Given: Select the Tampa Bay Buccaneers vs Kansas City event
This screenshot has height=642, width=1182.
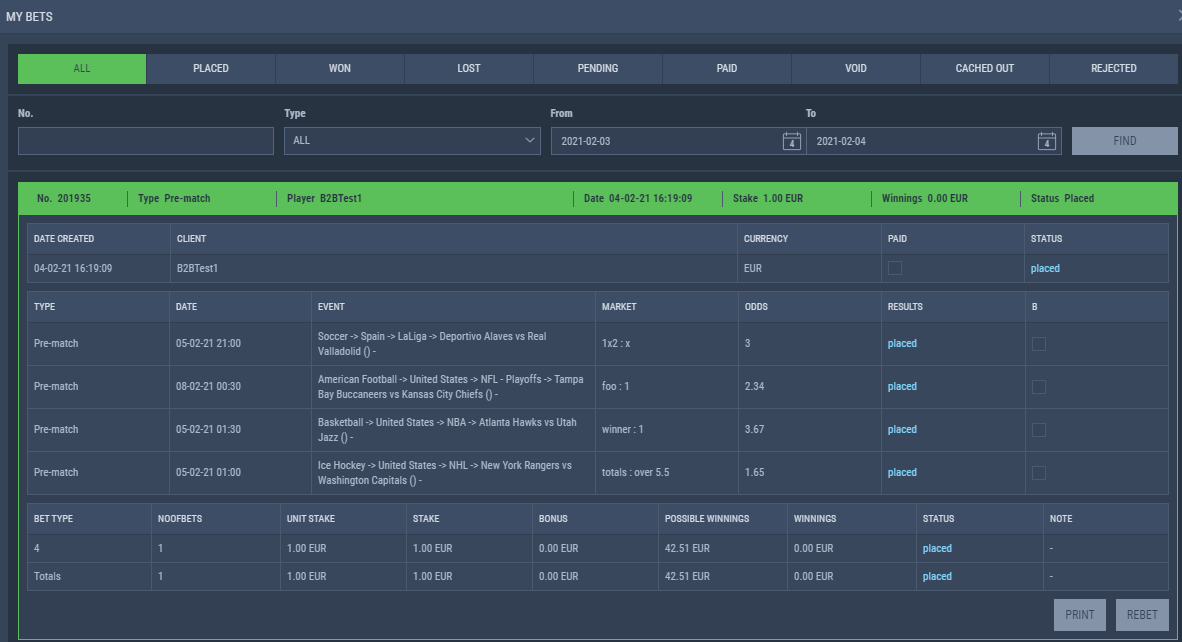Looking at the screenshot, I should pos(450,387).
